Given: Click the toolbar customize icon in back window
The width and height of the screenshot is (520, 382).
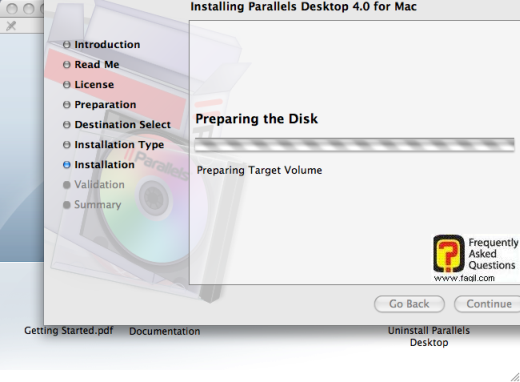Looking at the screenshot, I should coord(11,26).
